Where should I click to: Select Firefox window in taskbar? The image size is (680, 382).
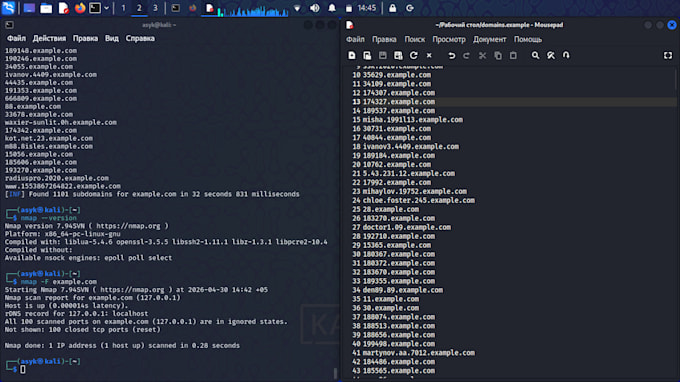click(193, 8)
